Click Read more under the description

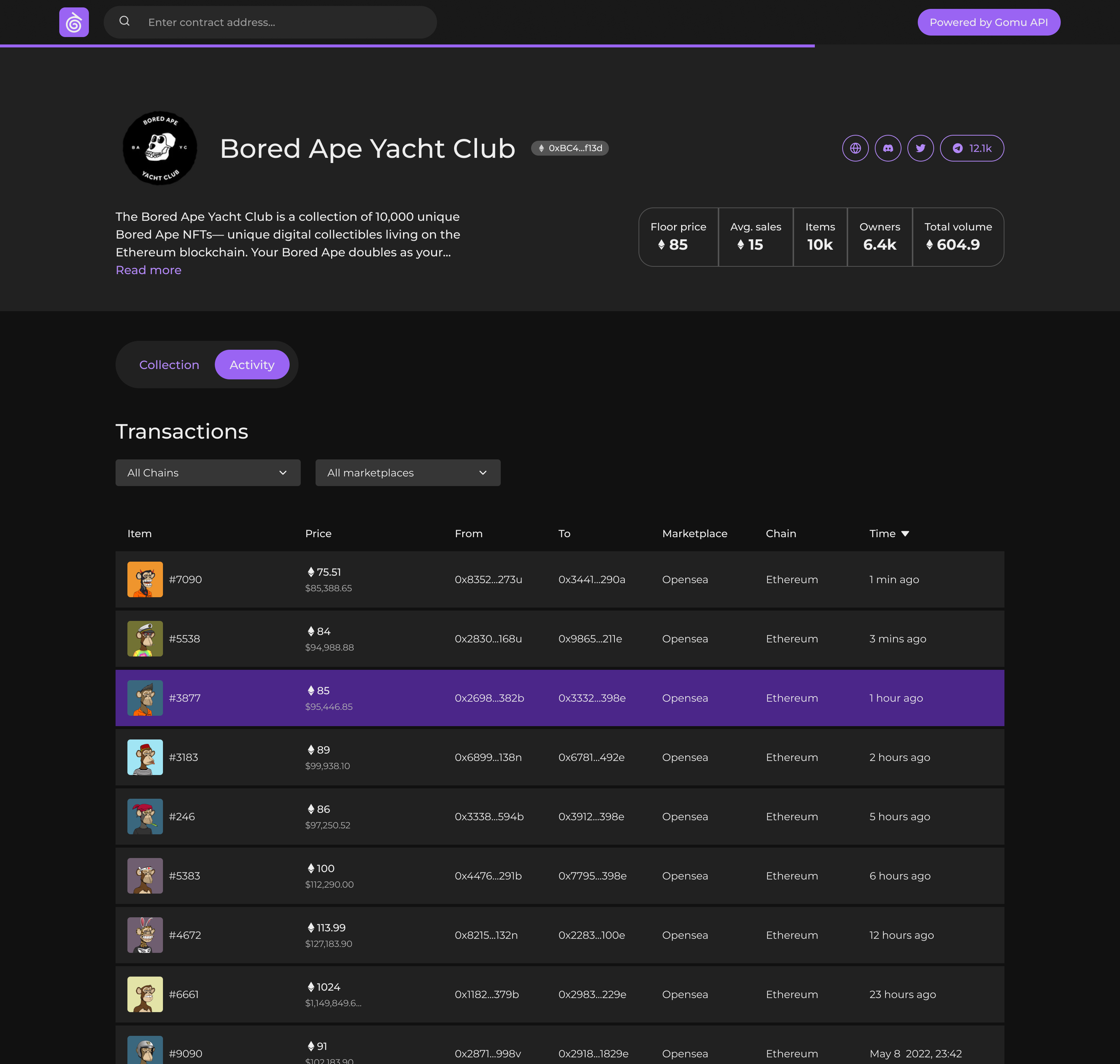[149, 270]
